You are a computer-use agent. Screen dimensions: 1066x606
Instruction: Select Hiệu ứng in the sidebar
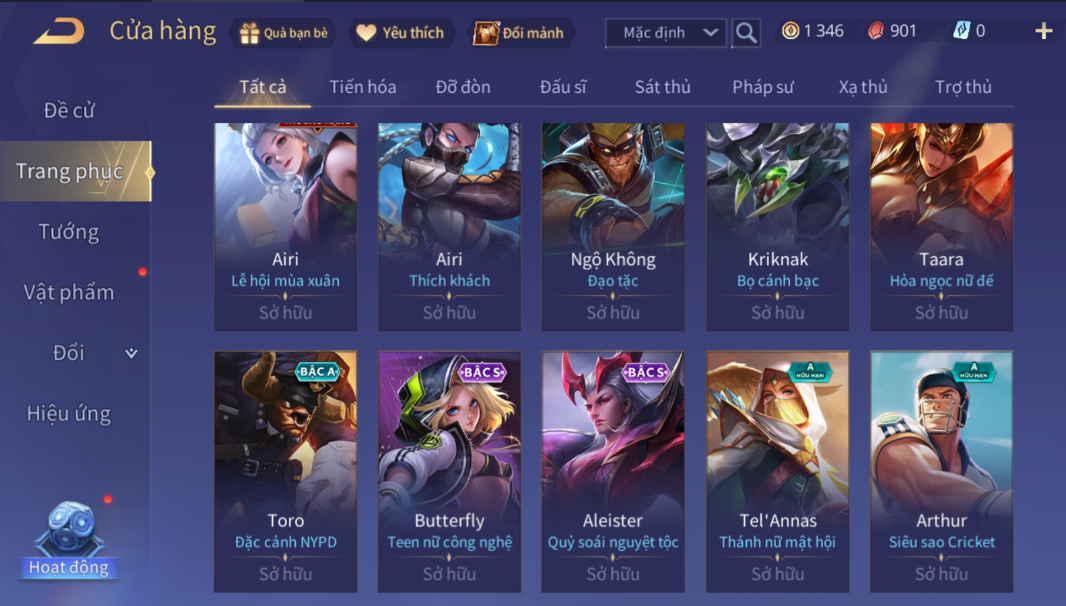[69, 414]
